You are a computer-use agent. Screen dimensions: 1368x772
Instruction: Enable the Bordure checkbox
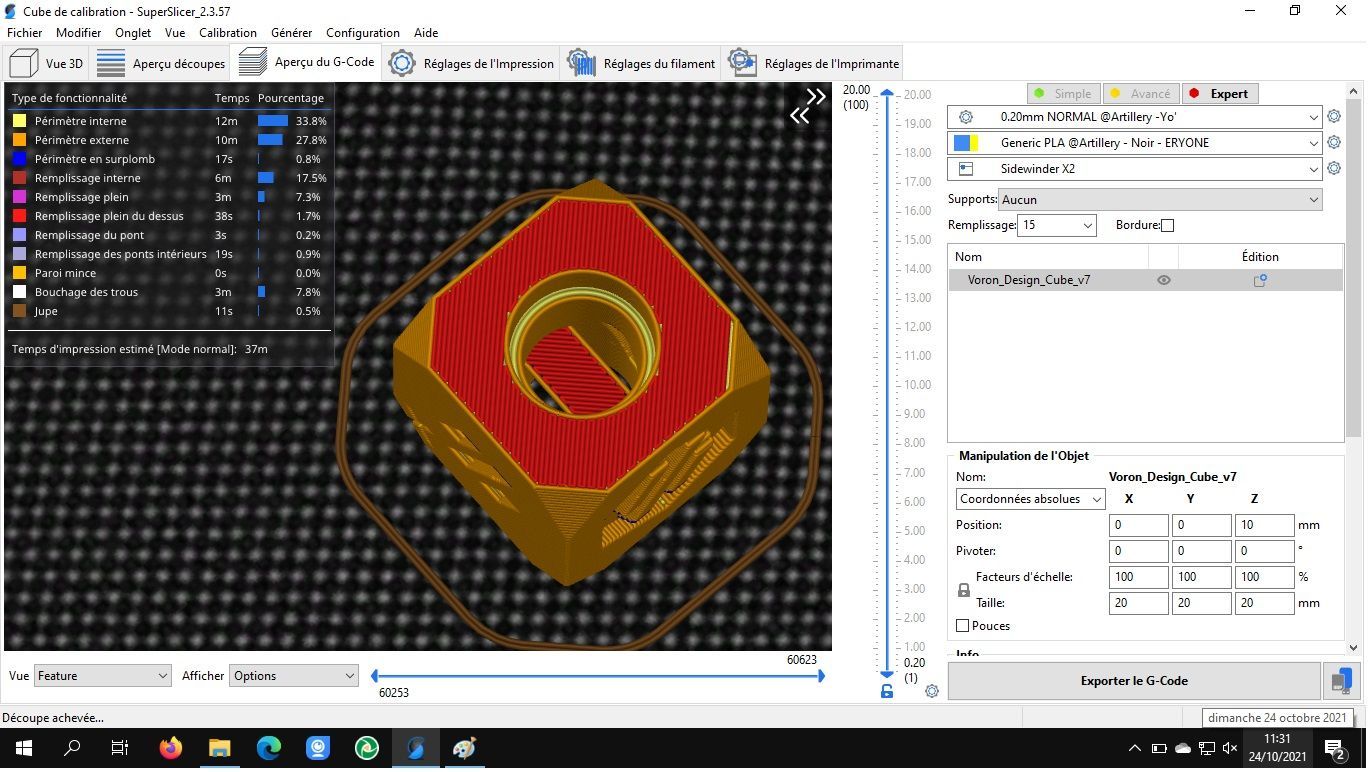[1167, 226]
